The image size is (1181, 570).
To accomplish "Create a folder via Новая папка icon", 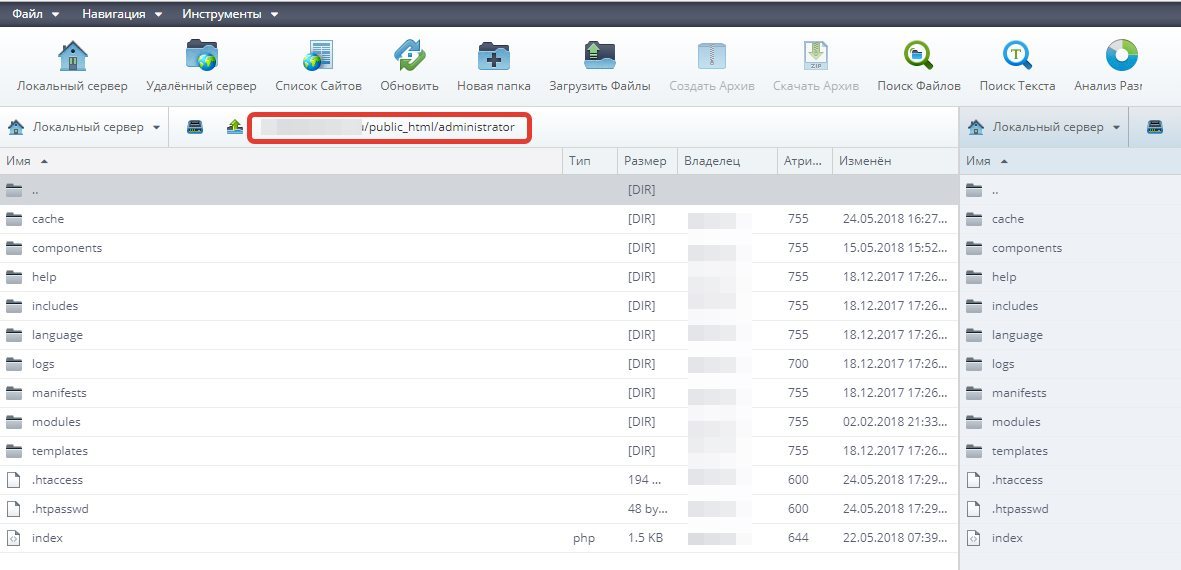I will coord(493,56).
